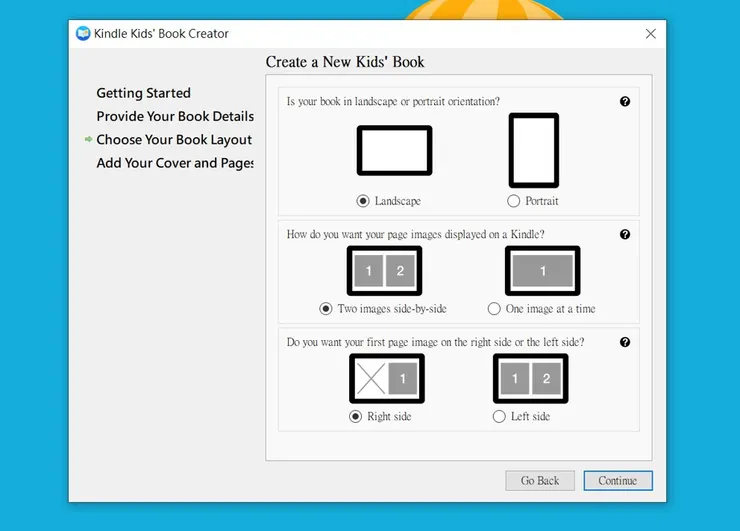
Task: Click the Continue button
Action: tap(618, 480)
